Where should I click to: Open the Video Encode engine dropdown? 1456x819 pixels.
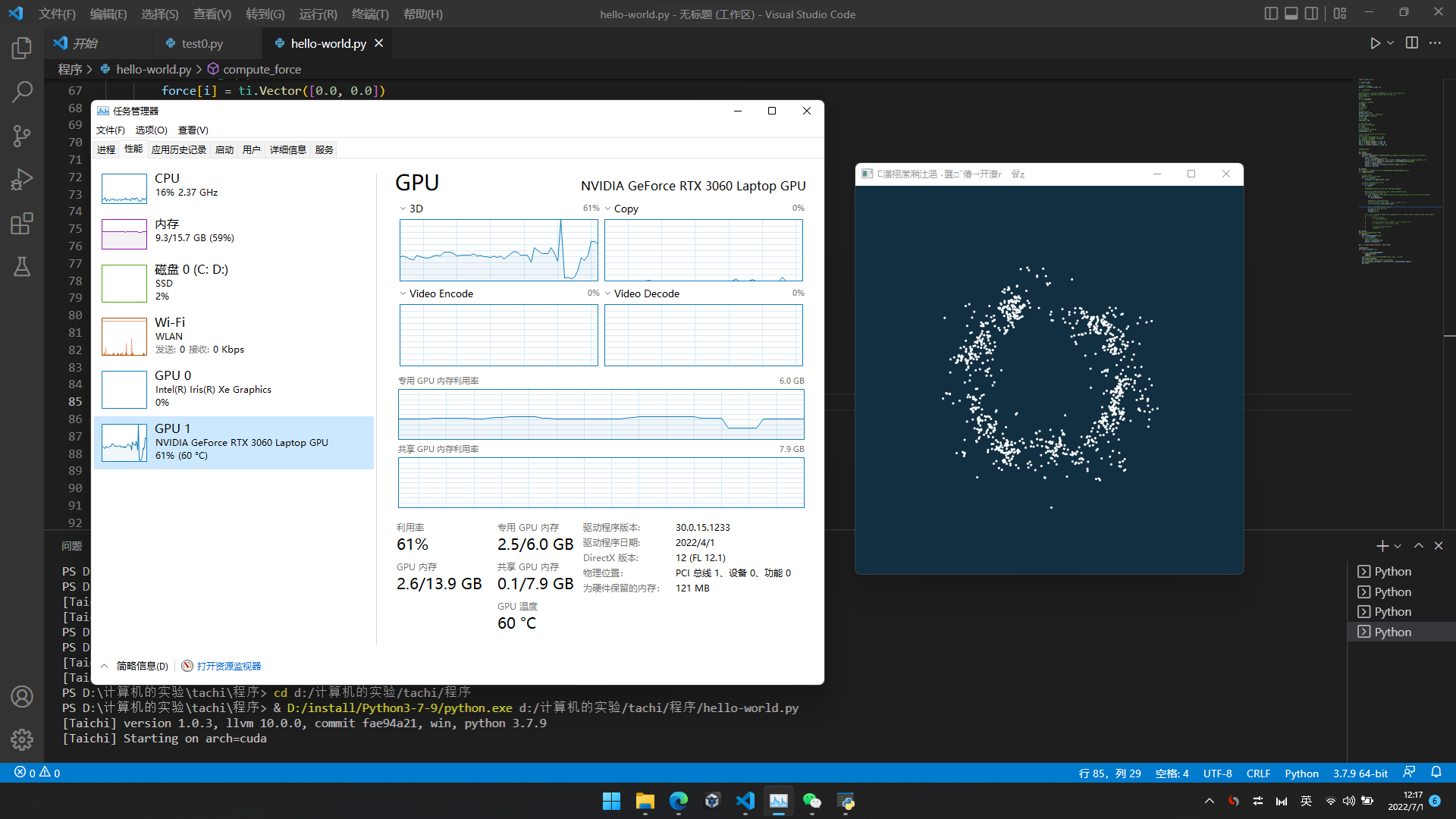pos(403,293)
